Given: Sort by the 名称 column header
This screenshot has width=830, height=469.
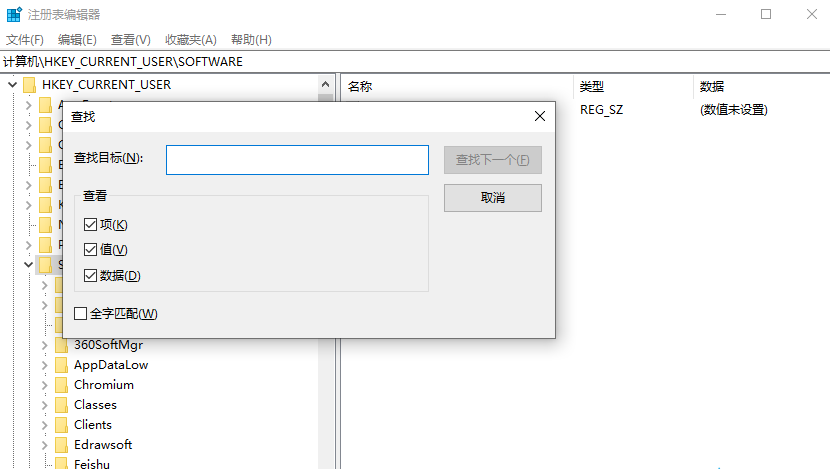Looking at the screenshot, I should coord(457,86).
